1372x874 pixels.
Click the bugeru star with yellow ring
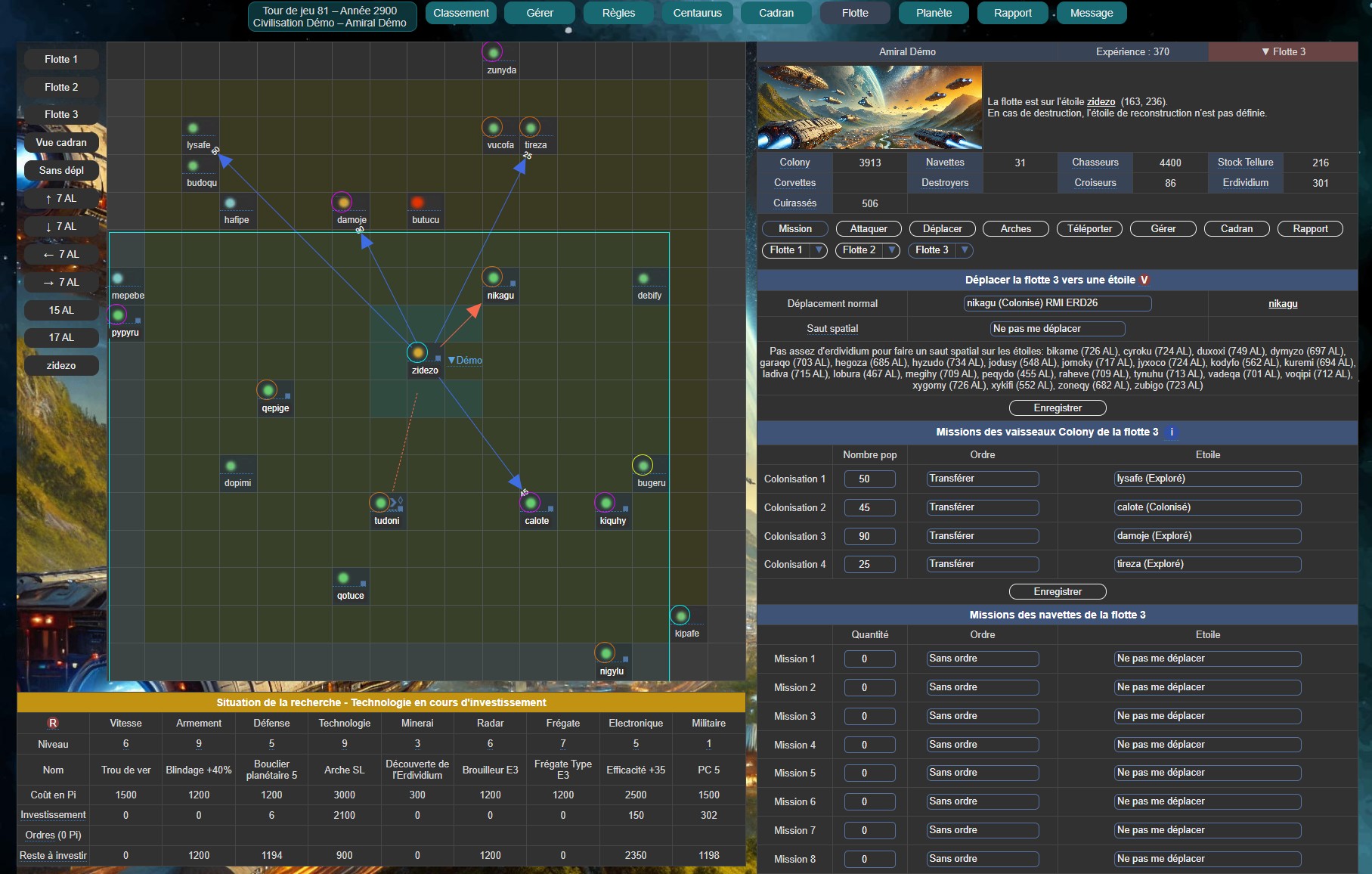point(643,465)
